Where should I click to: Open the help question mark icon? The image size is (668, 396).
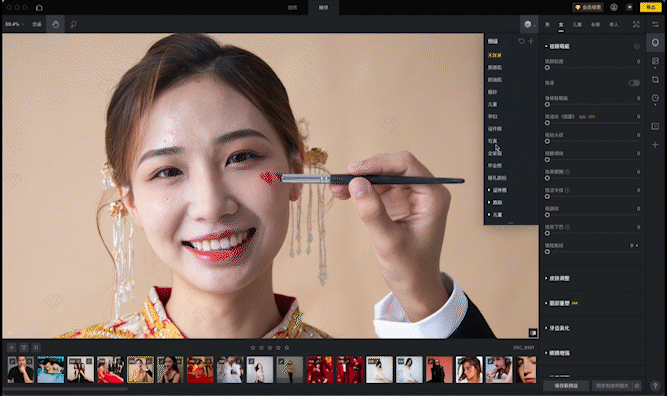tap(655, 386)
